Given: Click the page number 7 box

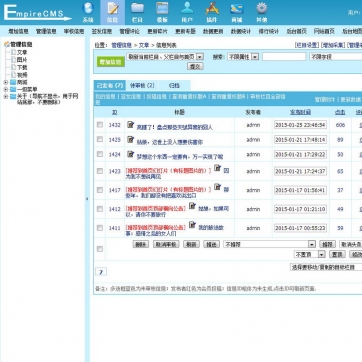Looking at the screenshot, I should click(x=101, y=272).
